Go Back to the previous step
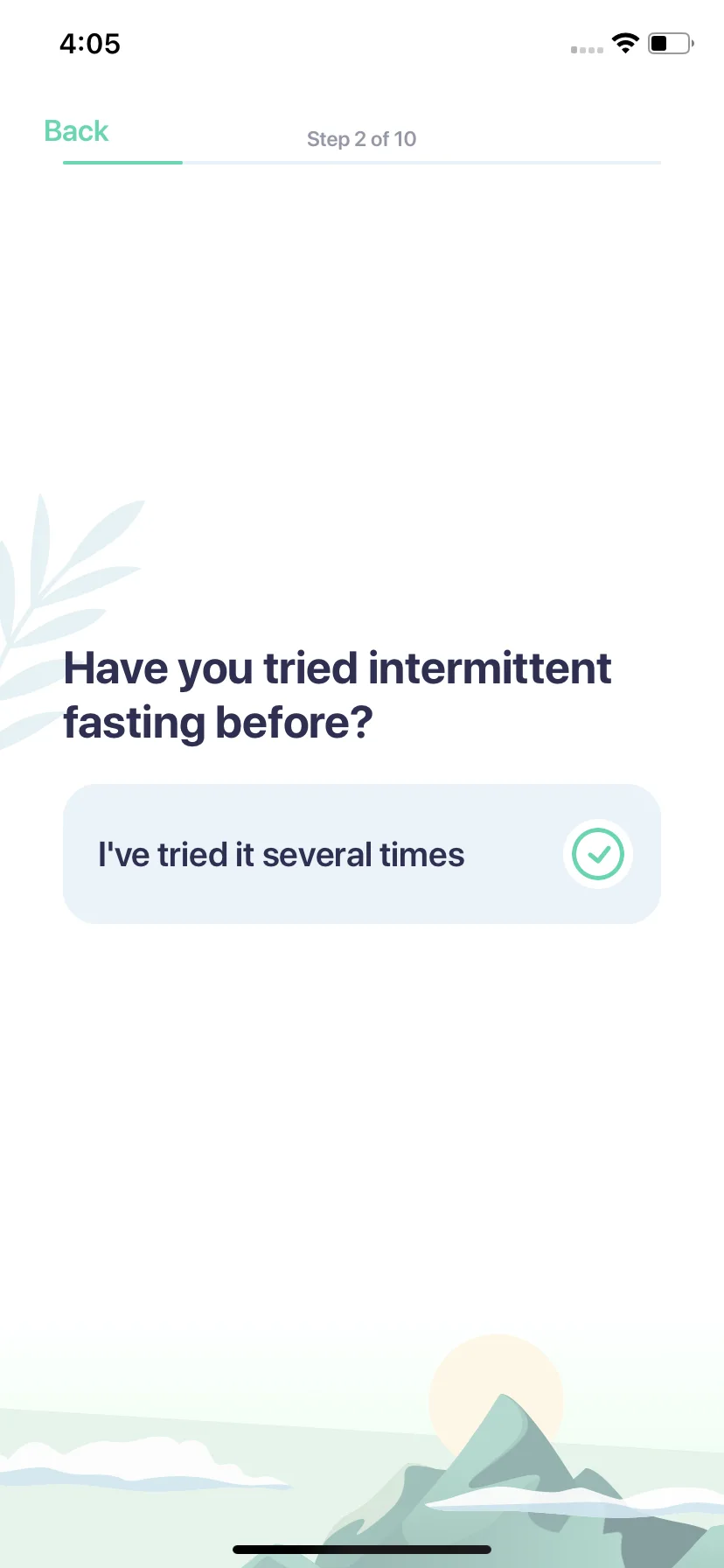724x1568 pixels. pos(76,131)
